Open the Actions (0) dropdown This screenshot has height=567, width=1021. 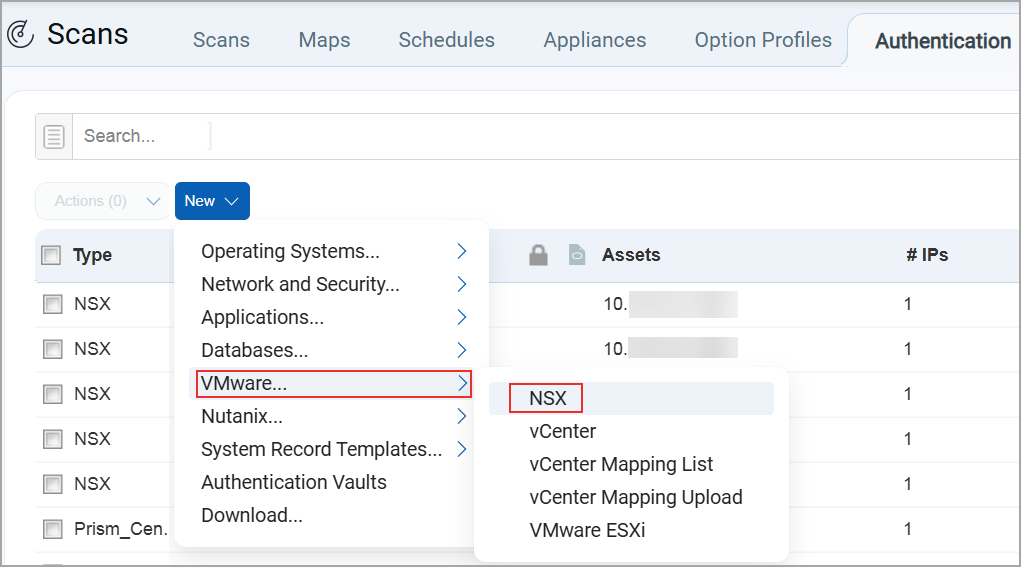[x=104, y=201]
